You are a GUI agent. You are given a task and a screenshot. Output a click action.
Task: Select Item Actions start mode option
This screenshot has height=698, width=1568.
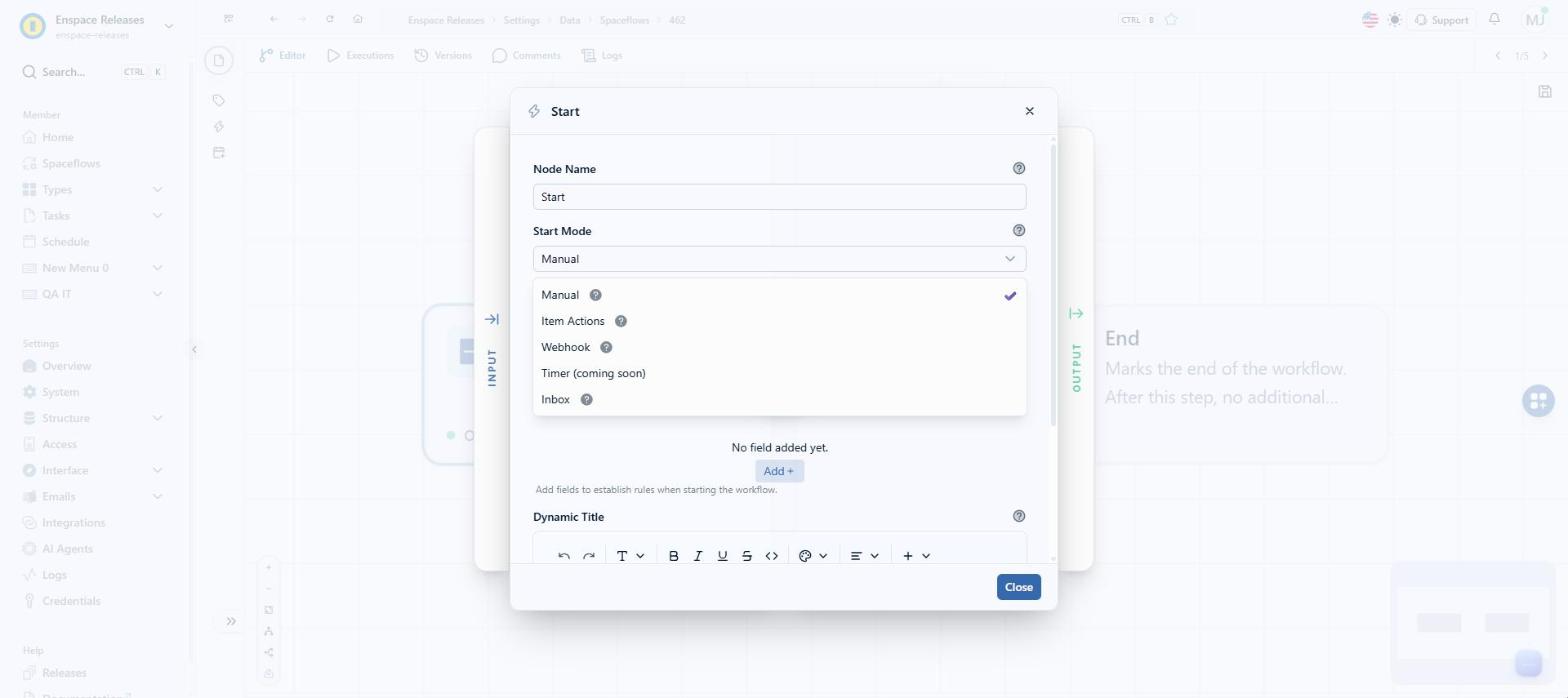(779, 321)
